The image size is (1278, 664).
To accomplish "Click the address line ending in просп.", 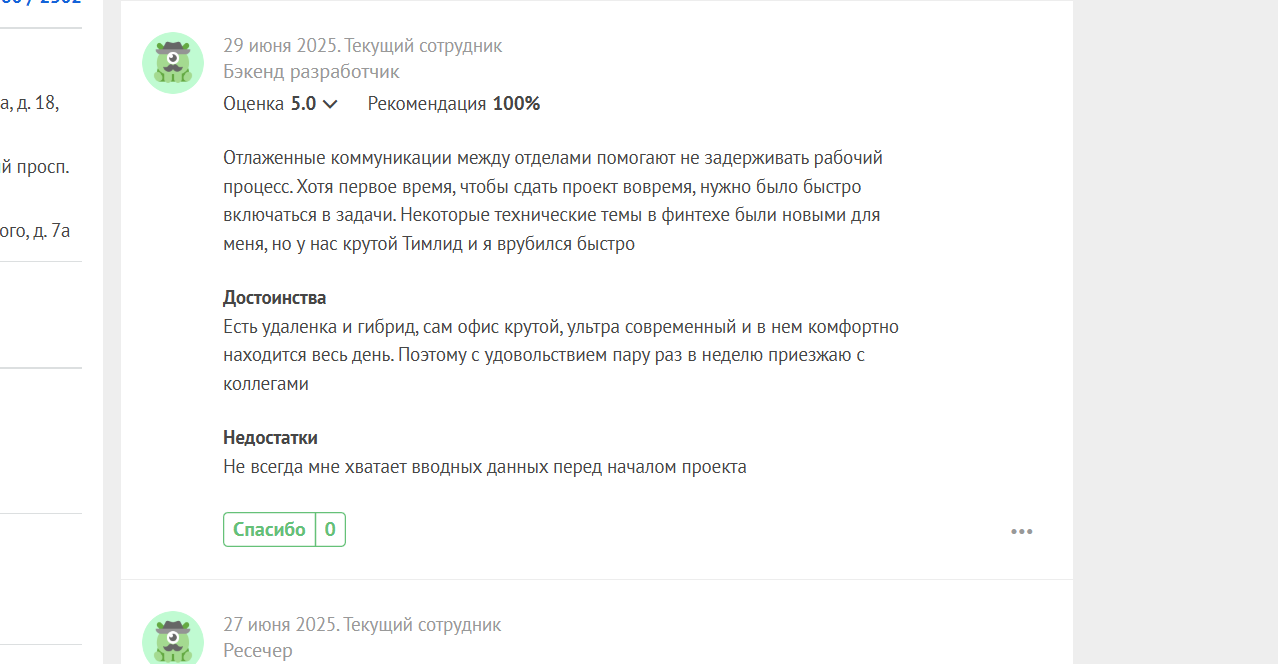I will pos(35,167).
